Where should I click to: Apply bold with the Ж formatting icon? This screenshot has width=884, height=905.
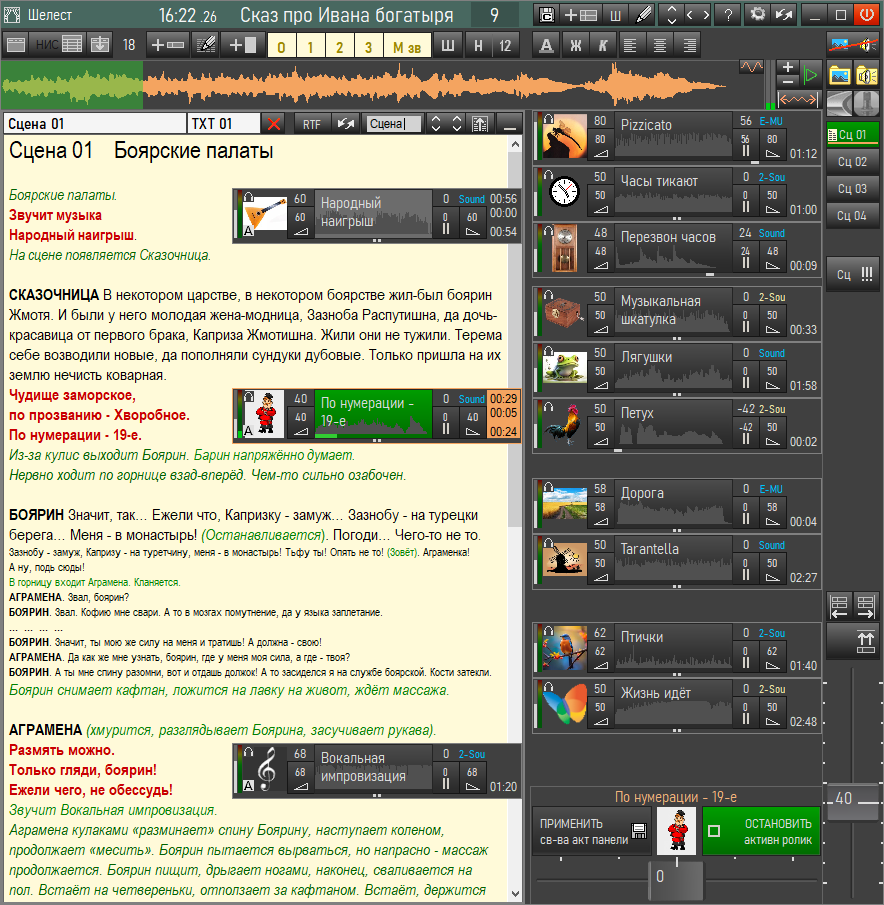click(x=575, y=46)
